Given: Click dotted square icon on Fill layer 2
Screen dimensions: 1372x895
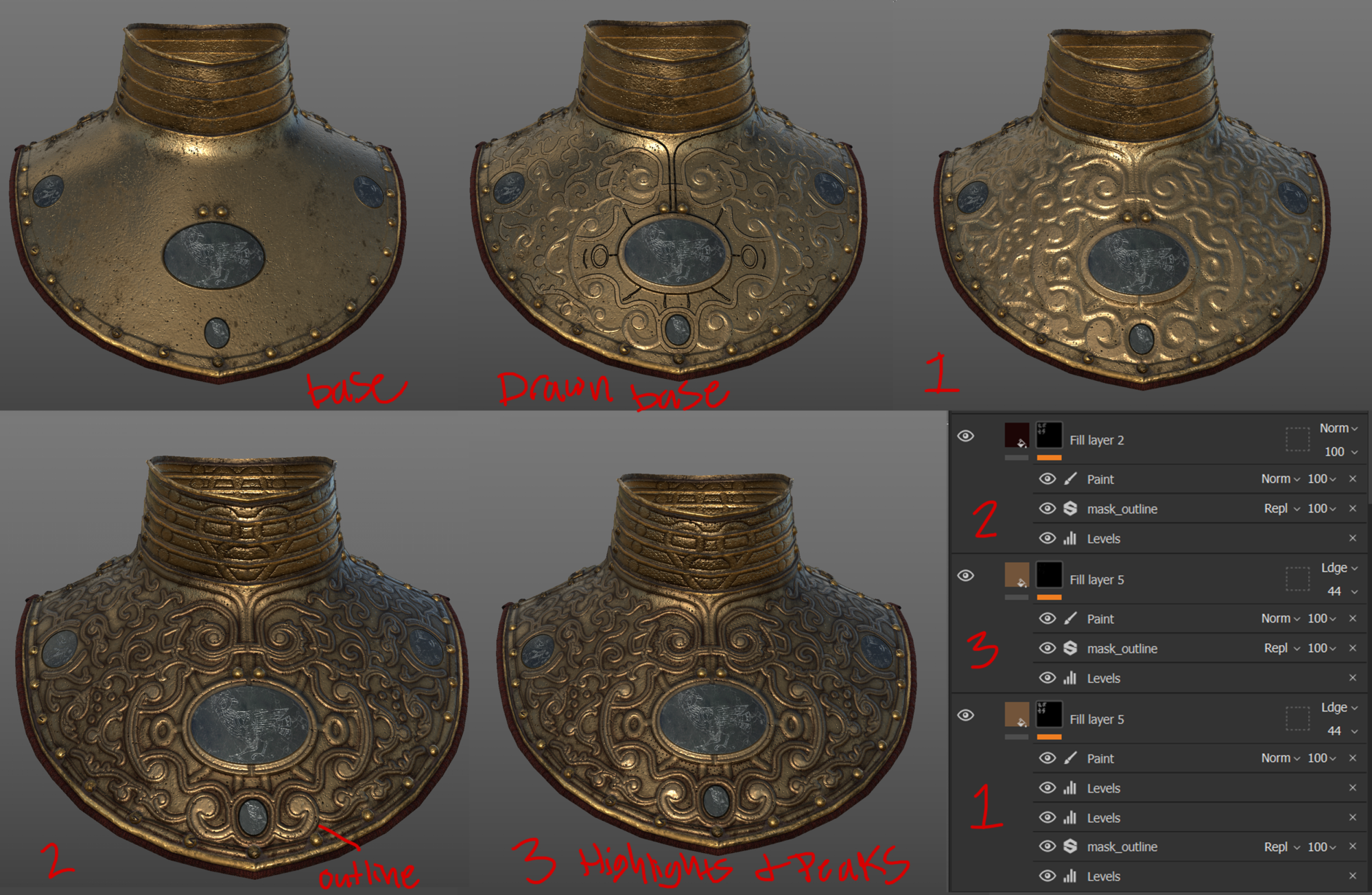Looking at the screenshot, I should [x=1297, y=439].
